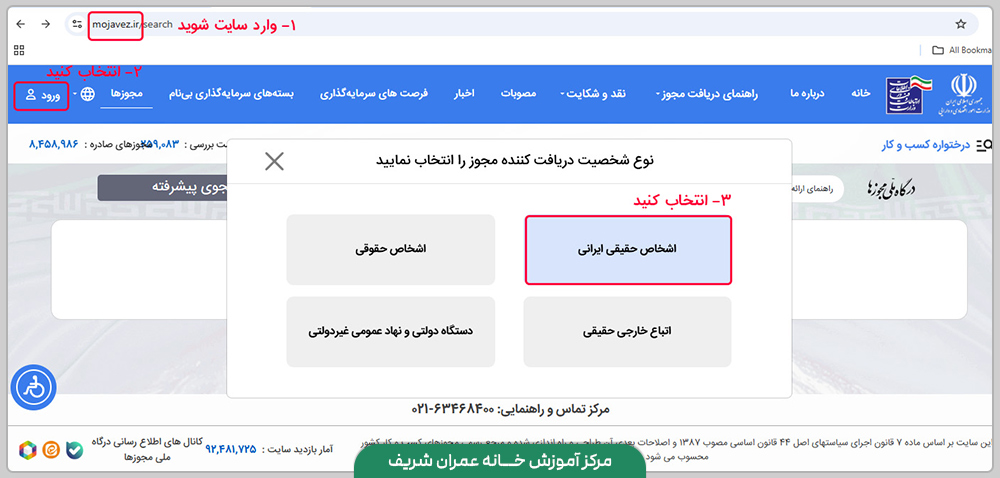Screen dimensions: 1000x478
Task: Open site information icon in address bar
Action: click(77, 24)
